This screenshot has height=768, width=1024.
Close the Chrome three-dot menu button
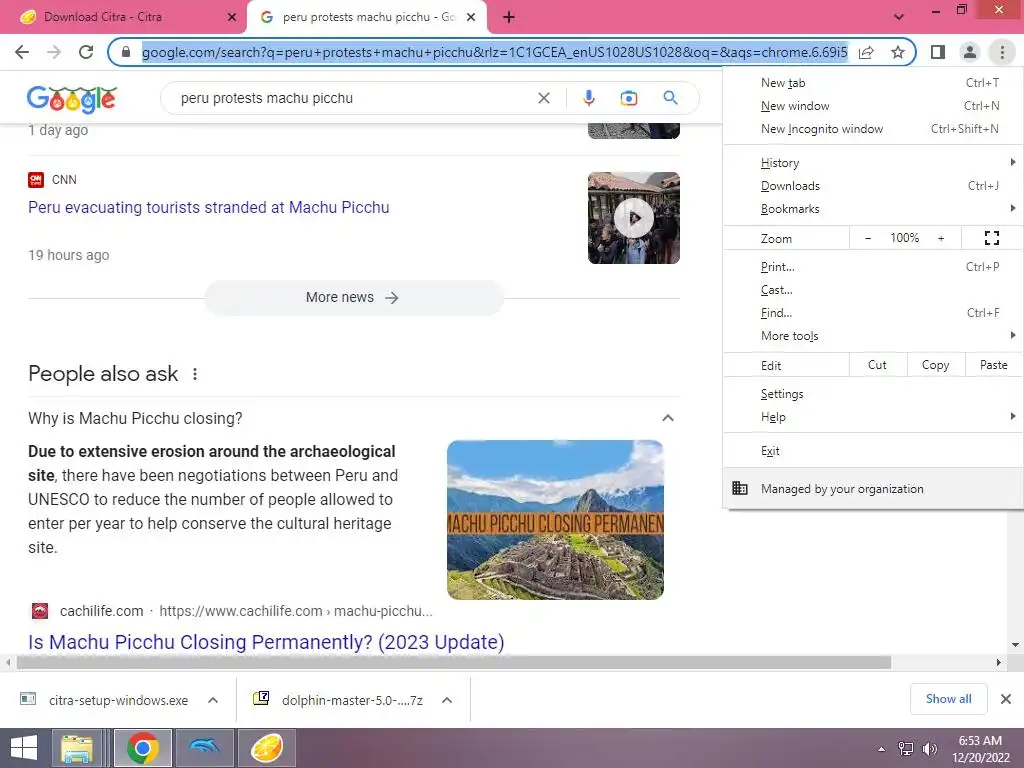click(x=1002, y=52)
